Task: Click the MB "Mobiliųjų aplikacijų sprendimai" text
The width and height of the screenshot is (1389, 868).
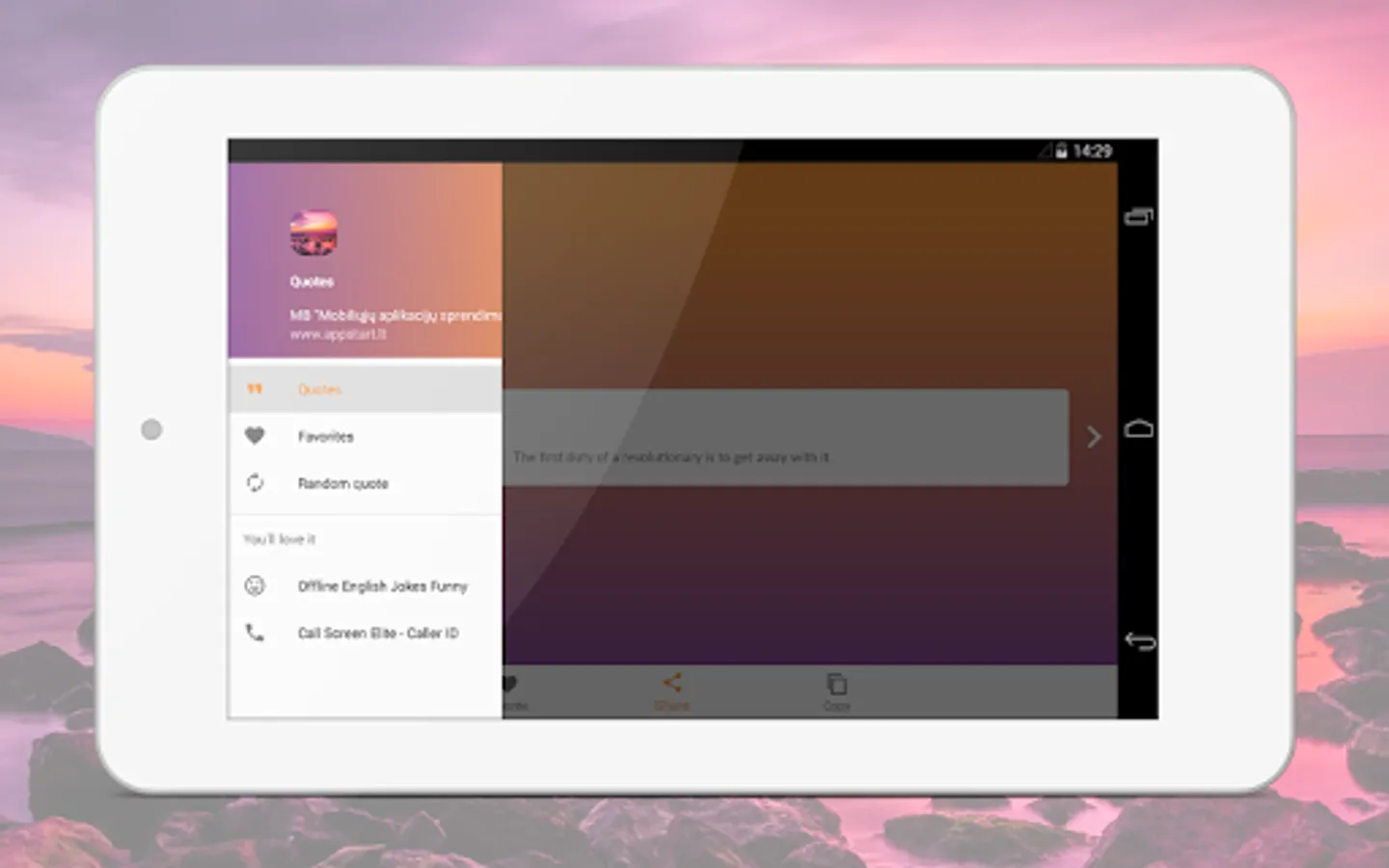Action: point(395,315)
